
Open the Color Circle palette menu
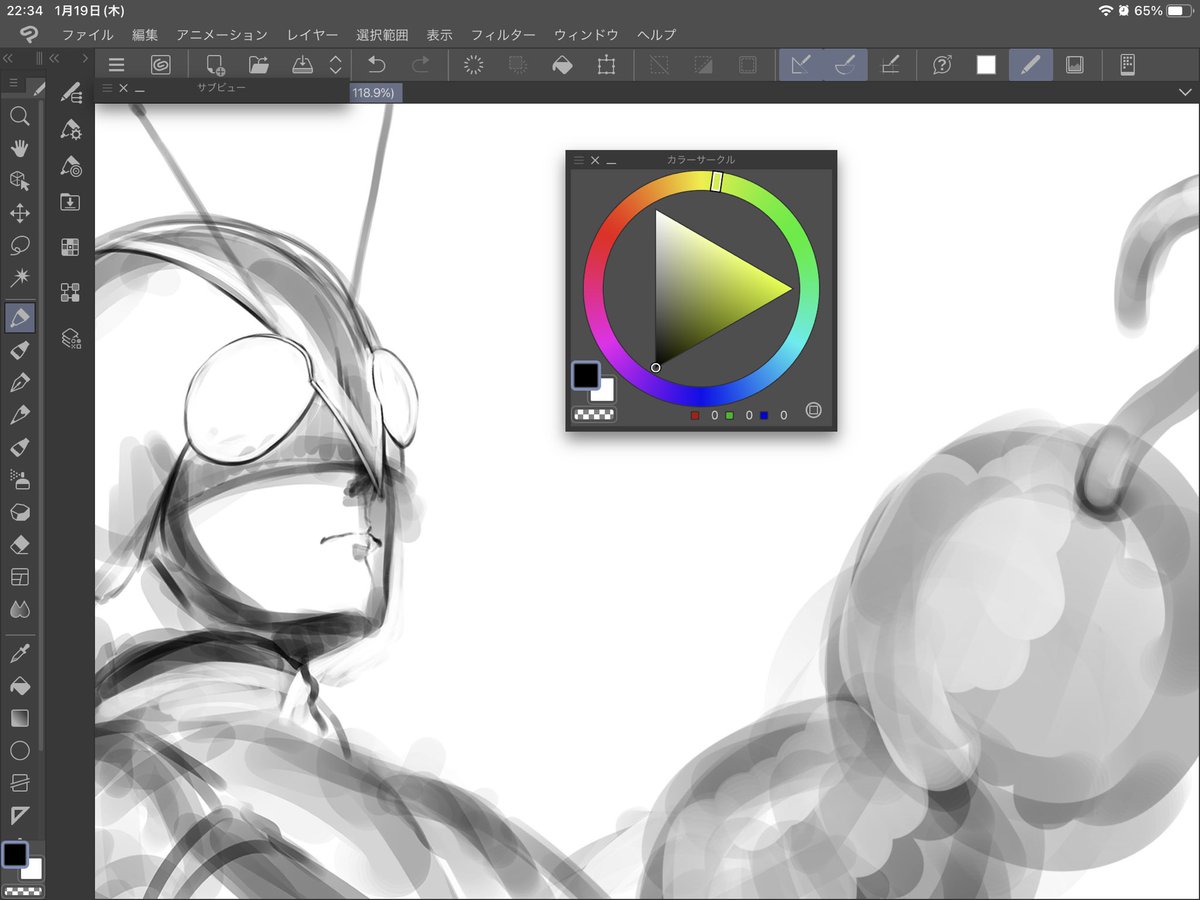coord(578,160)
